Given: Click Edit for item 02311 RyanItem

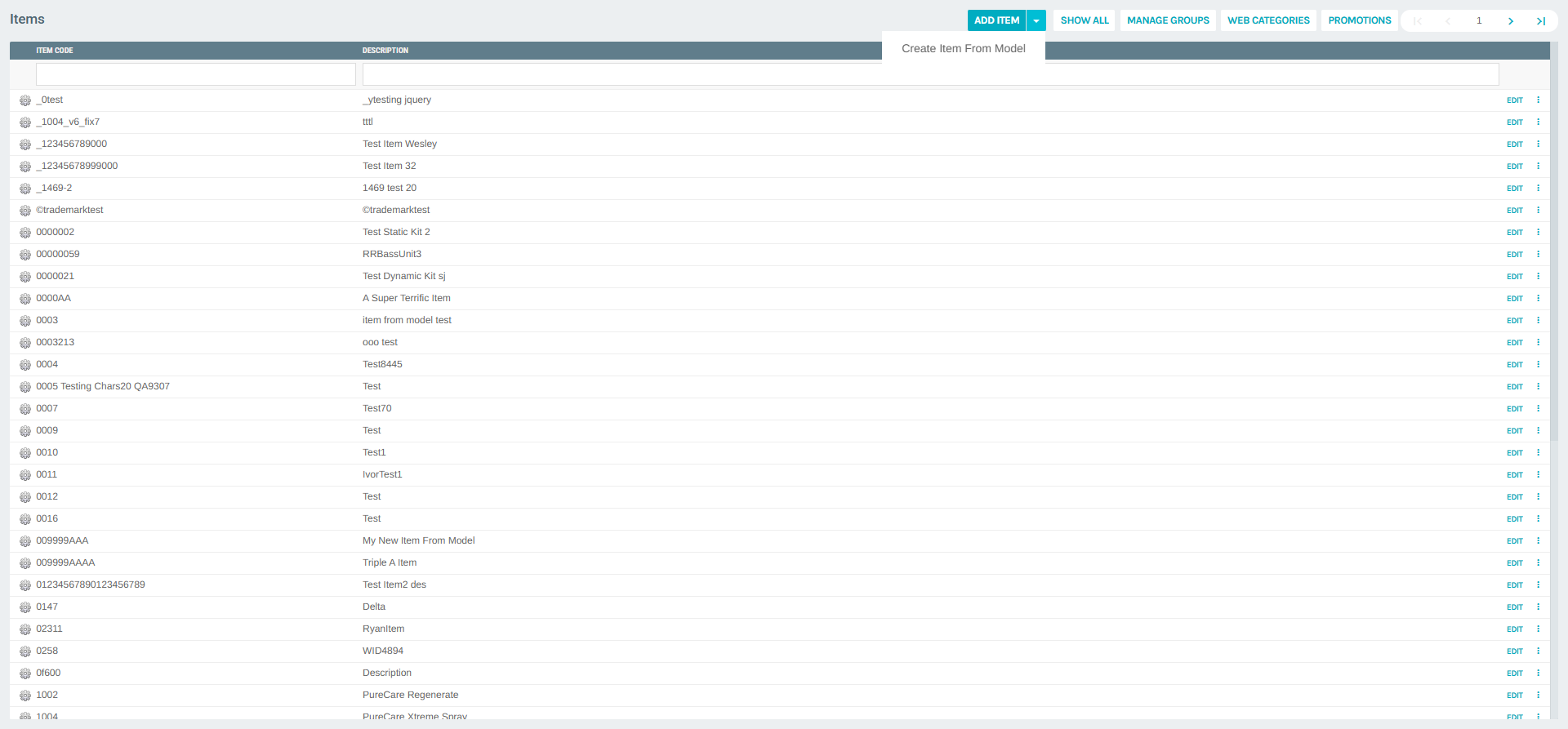Looking at the screenshot, I should pos(1514,629).
